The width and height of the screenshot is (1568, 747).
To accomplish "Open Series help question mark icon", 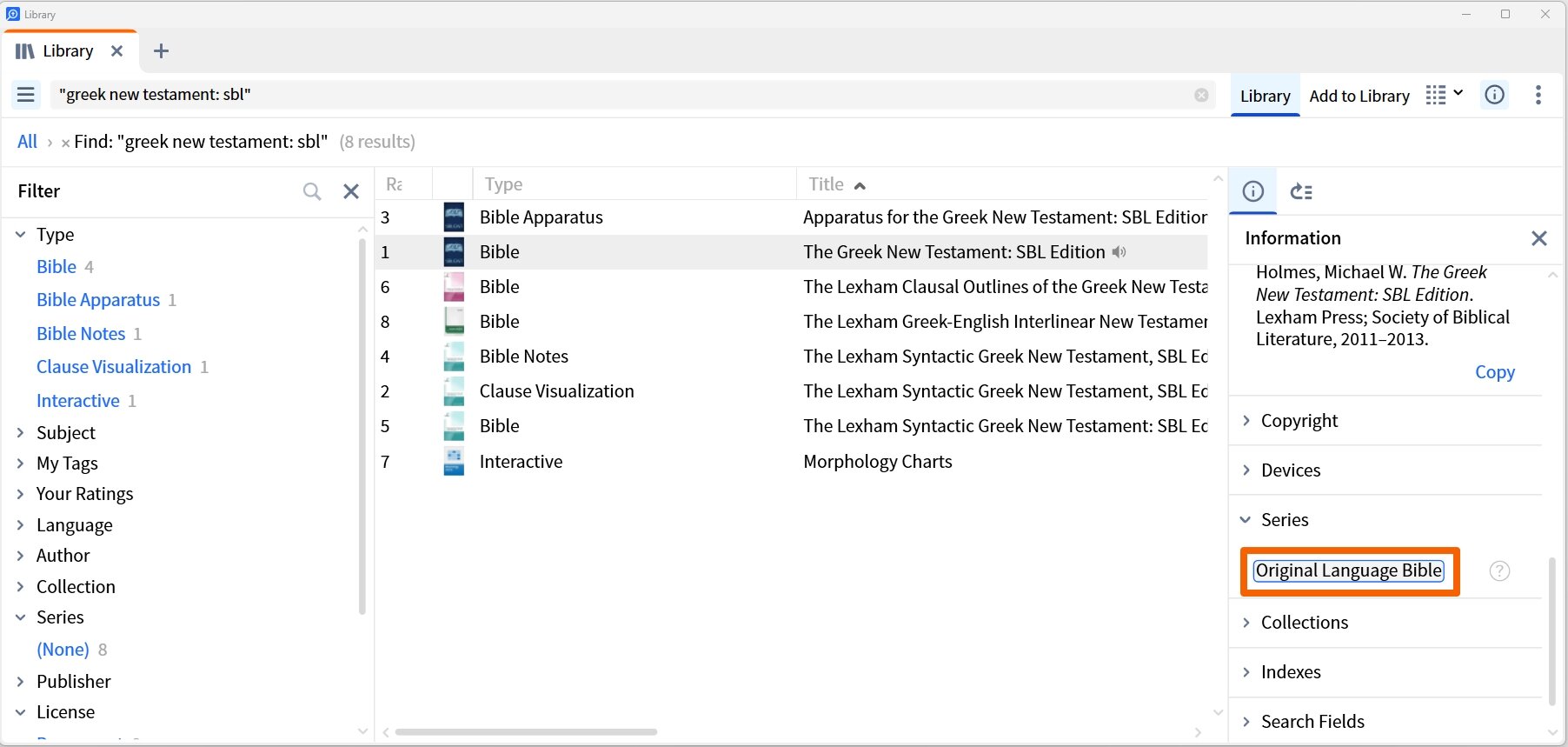I will tap(1499, 570).
